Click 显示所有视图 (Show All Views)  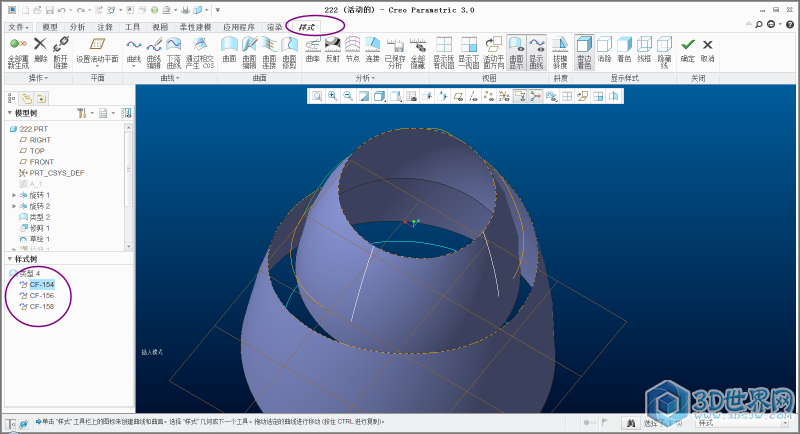pyautogui.click(x=444, y=44)
